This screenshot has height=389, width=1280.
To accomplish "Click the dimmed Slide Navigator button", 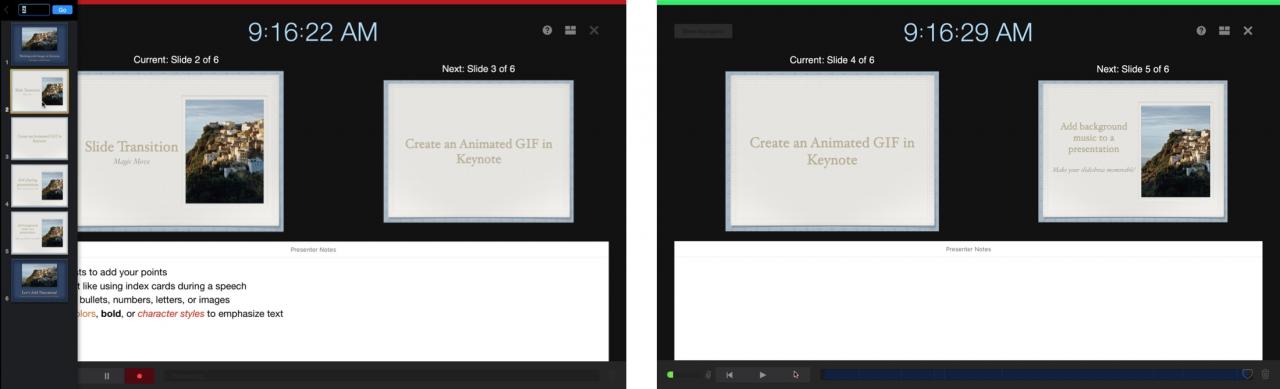I will (x=703, y=31).
